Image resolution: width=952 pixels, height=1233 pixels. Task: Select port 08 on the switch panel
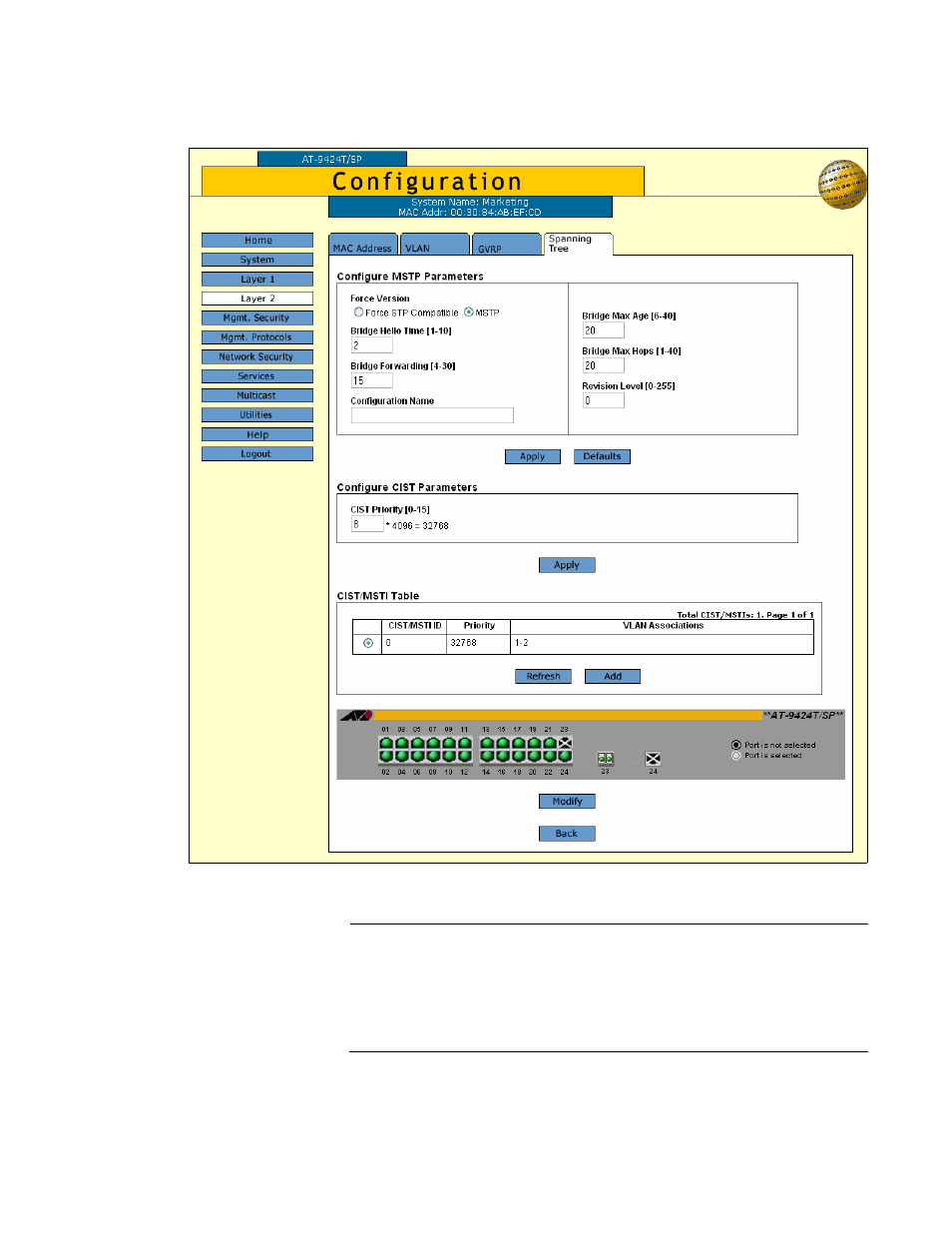point(433,756)
